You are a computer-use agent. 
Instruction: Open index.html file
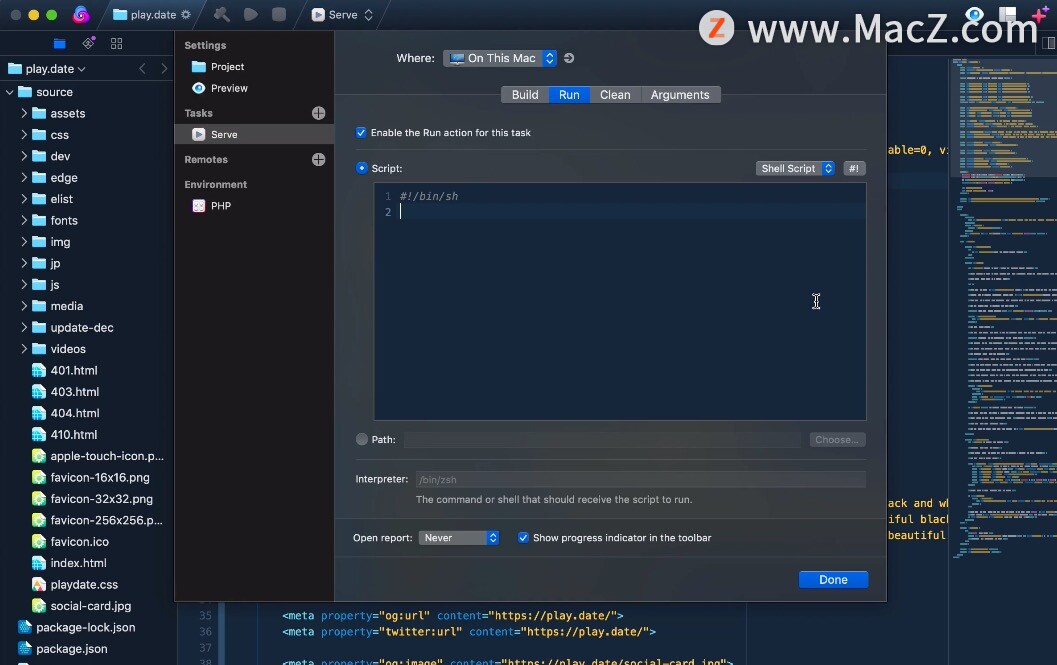(x=69, y=563)
